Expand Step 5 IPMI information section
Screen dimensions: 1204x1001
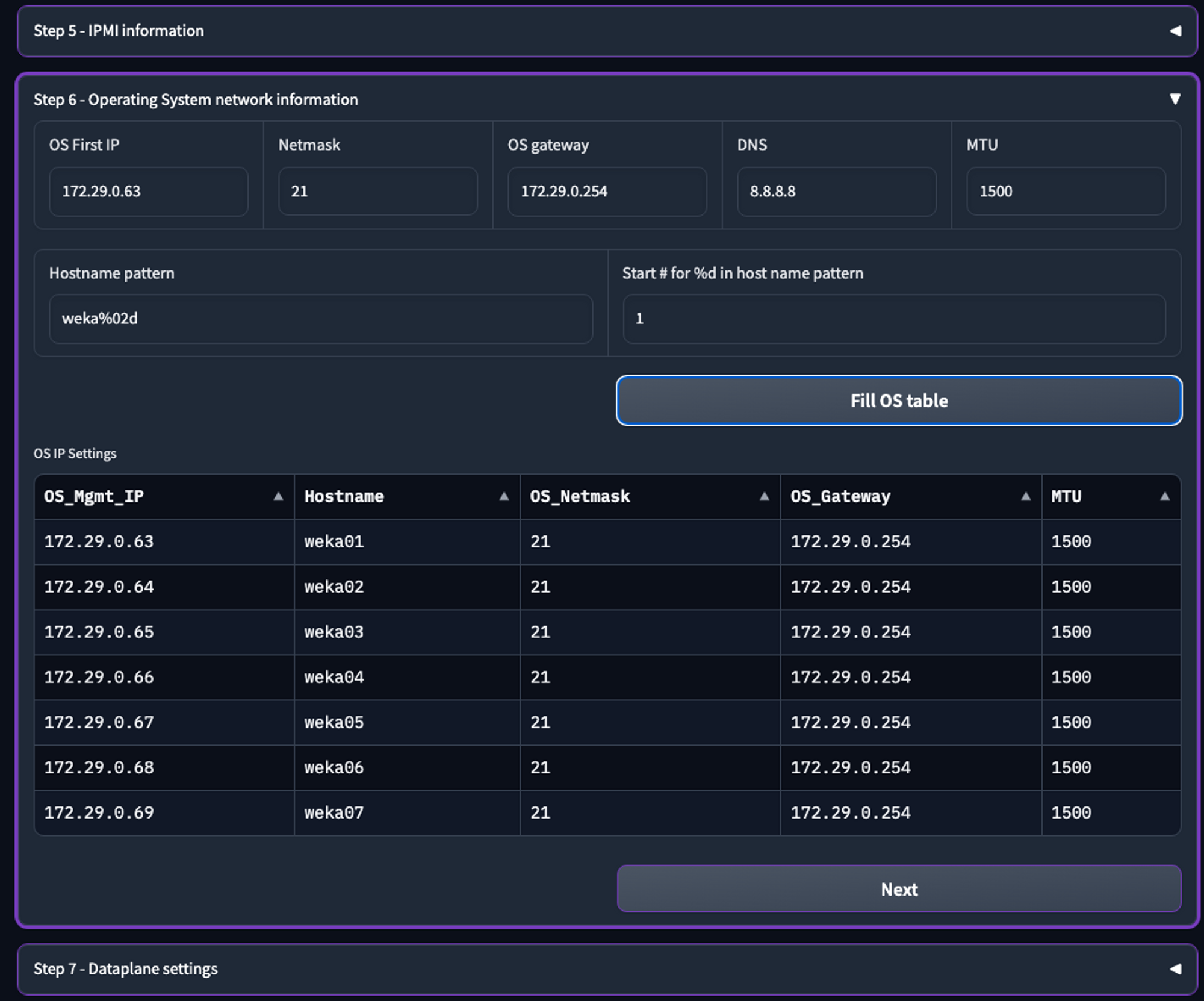[x=1175, y=31]
